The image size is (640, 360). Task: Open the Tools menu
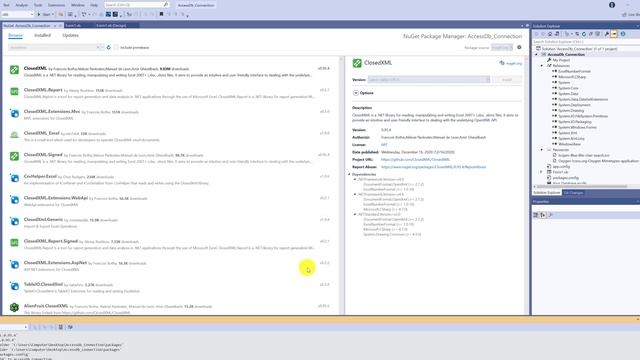click(38, 5)
